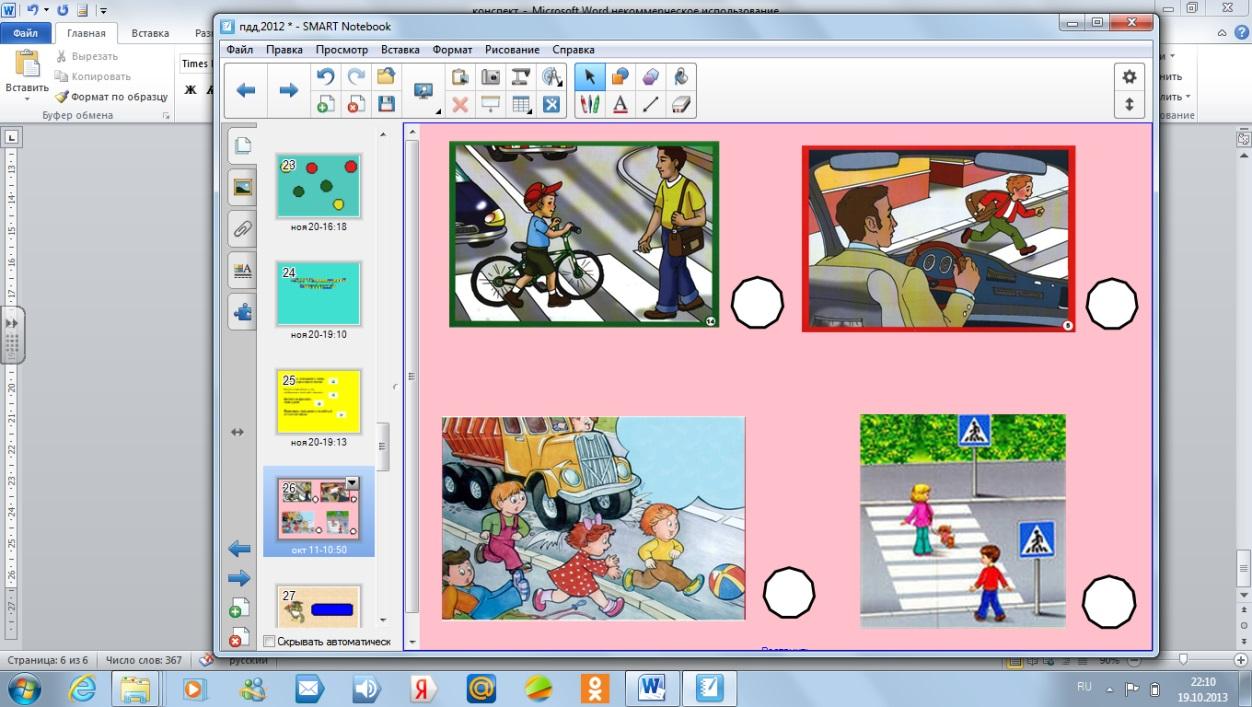1252x707 pixels.
Task: Open the Просмотр menu
Action: pyautogui.click(x=342, y=49)
